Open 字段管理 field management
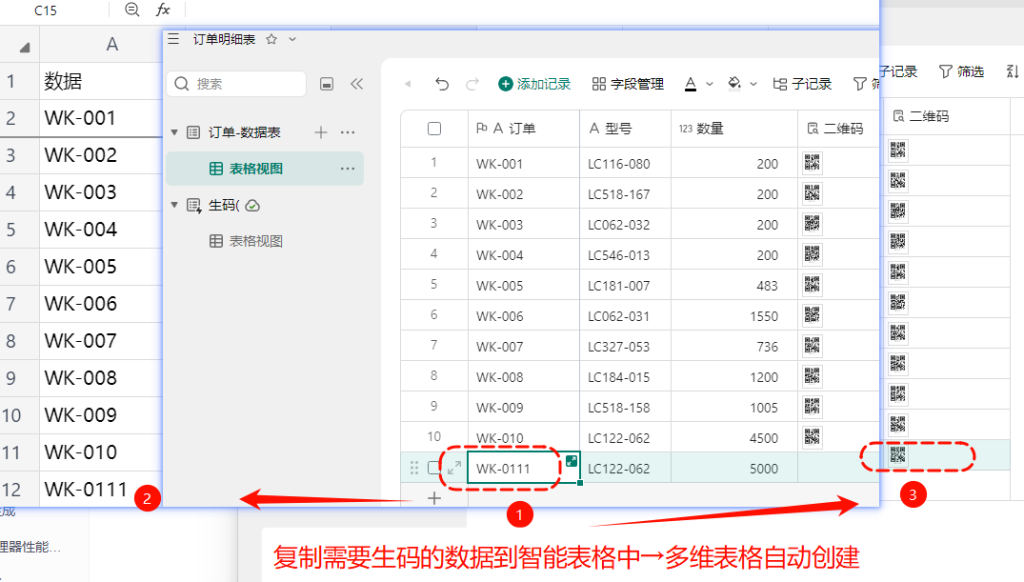Image resolution: width=1024 pixels, height=582 pixels. [x=628, y=84]
